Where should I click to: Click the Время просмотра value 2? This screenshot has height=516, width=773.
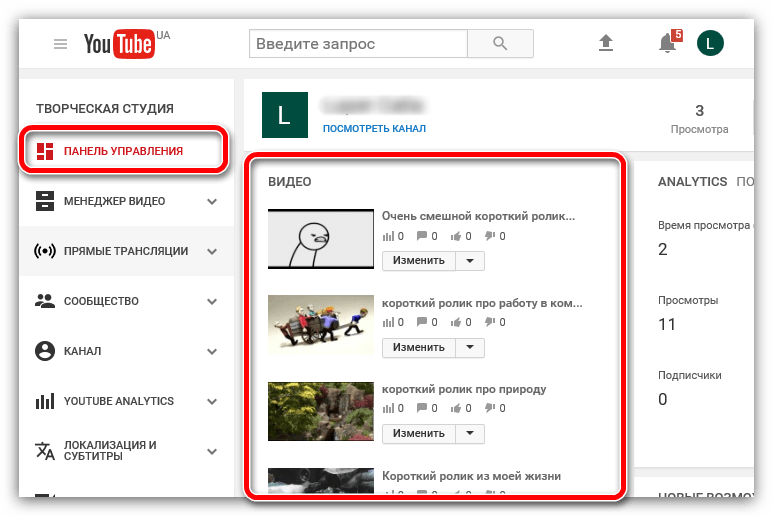coord(663,249)
